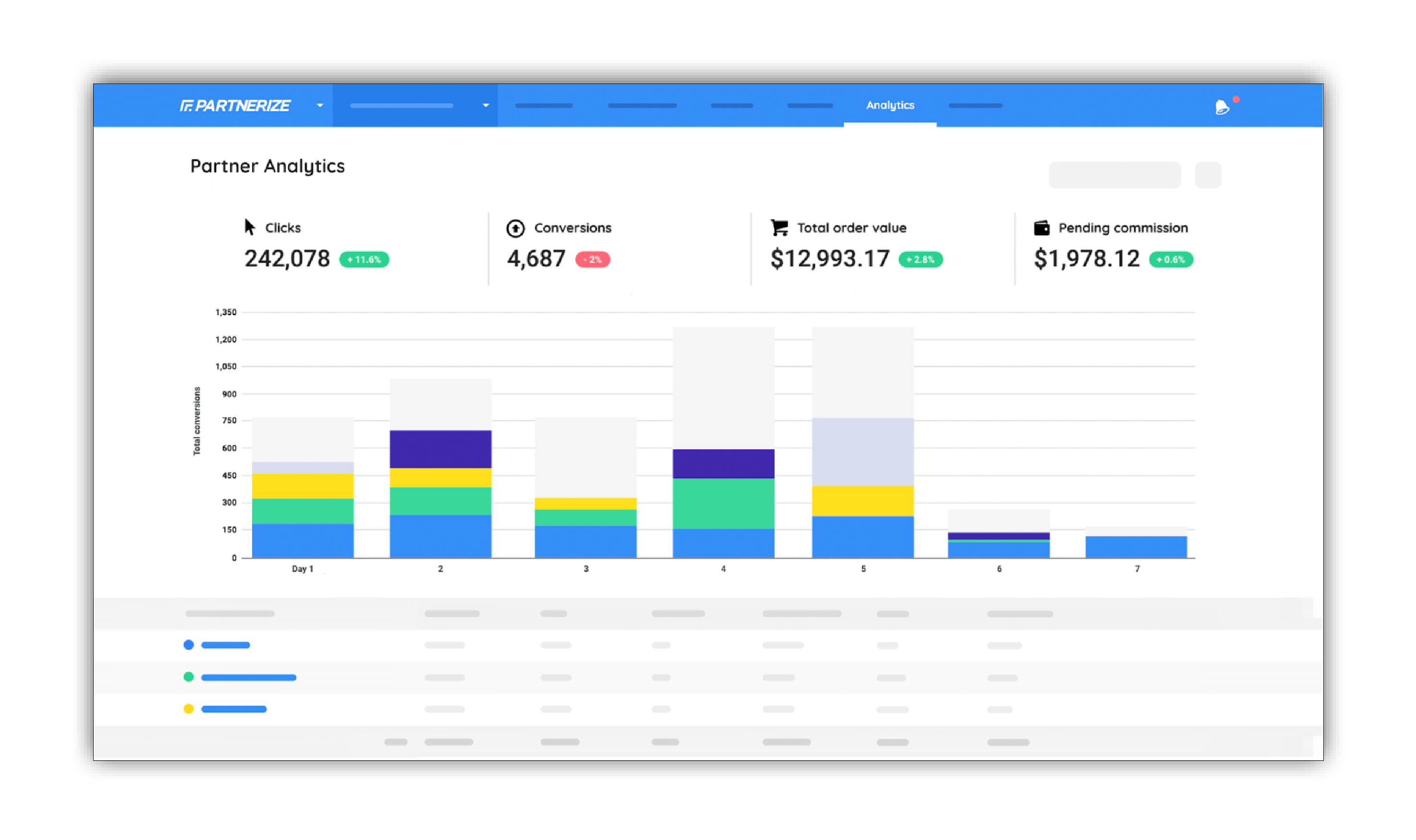Open the blue-dot partner row link
Viewport: 1416px width, 840px height.
(225, 645)
